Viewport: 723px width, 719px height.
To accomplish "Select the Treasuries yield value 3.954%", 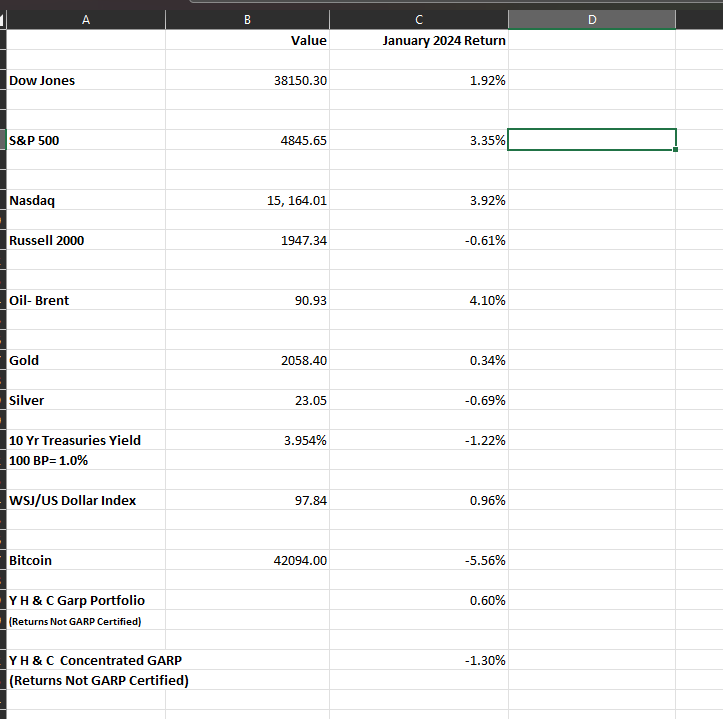I will tap(248, 440).
